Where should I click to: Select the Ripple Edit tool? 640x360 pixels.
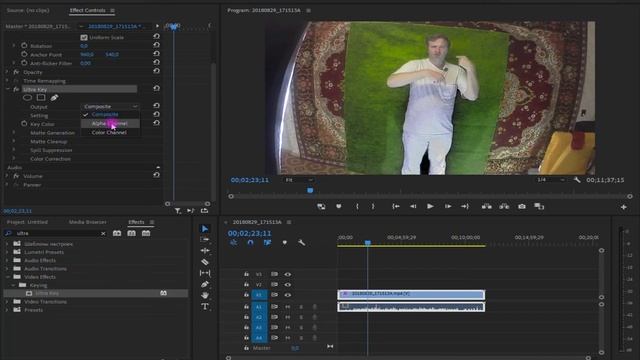[205, 251]
